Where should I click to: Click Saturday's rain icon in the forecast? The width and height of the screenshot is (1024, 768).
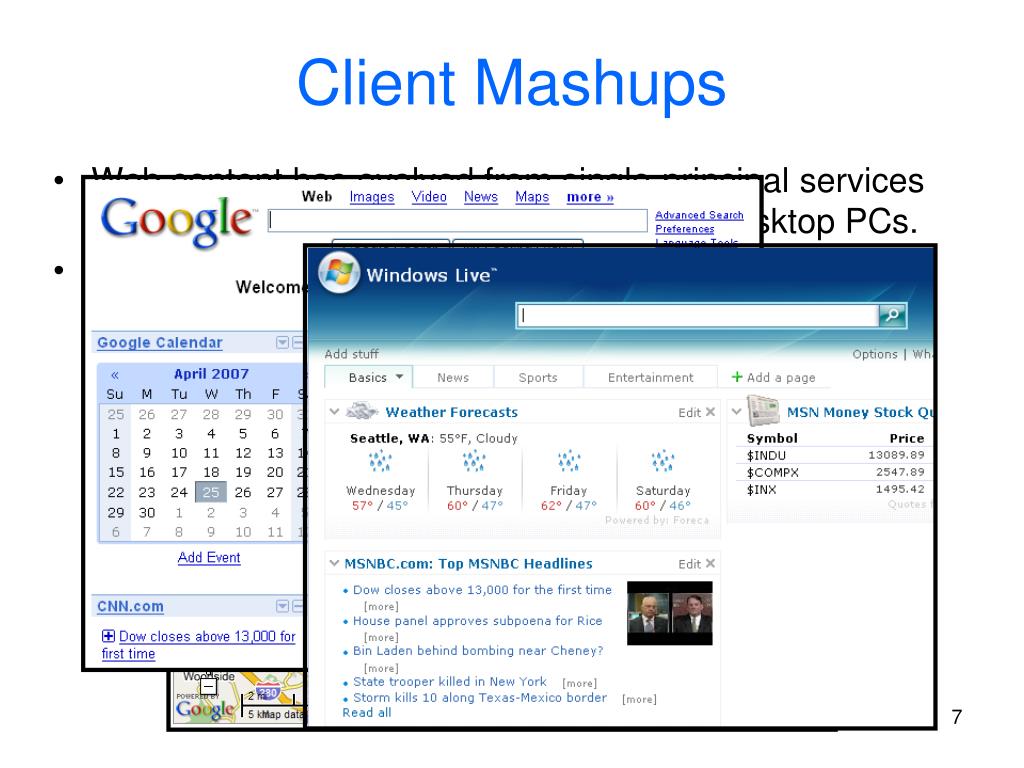click(663, 460)
